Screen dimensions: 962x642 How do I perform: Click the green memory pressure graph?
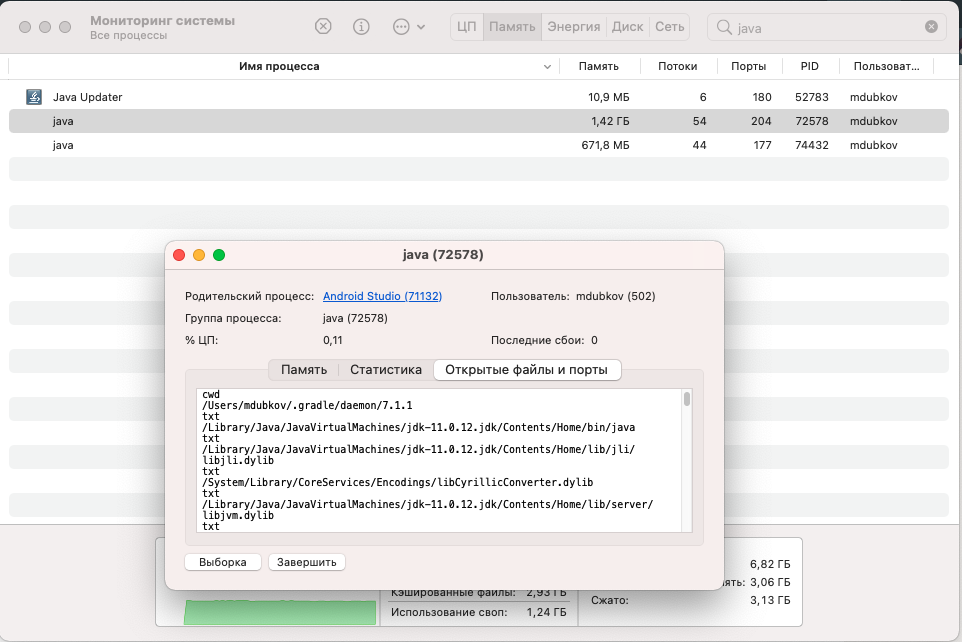pyautogui.click(x=280, y=613)
